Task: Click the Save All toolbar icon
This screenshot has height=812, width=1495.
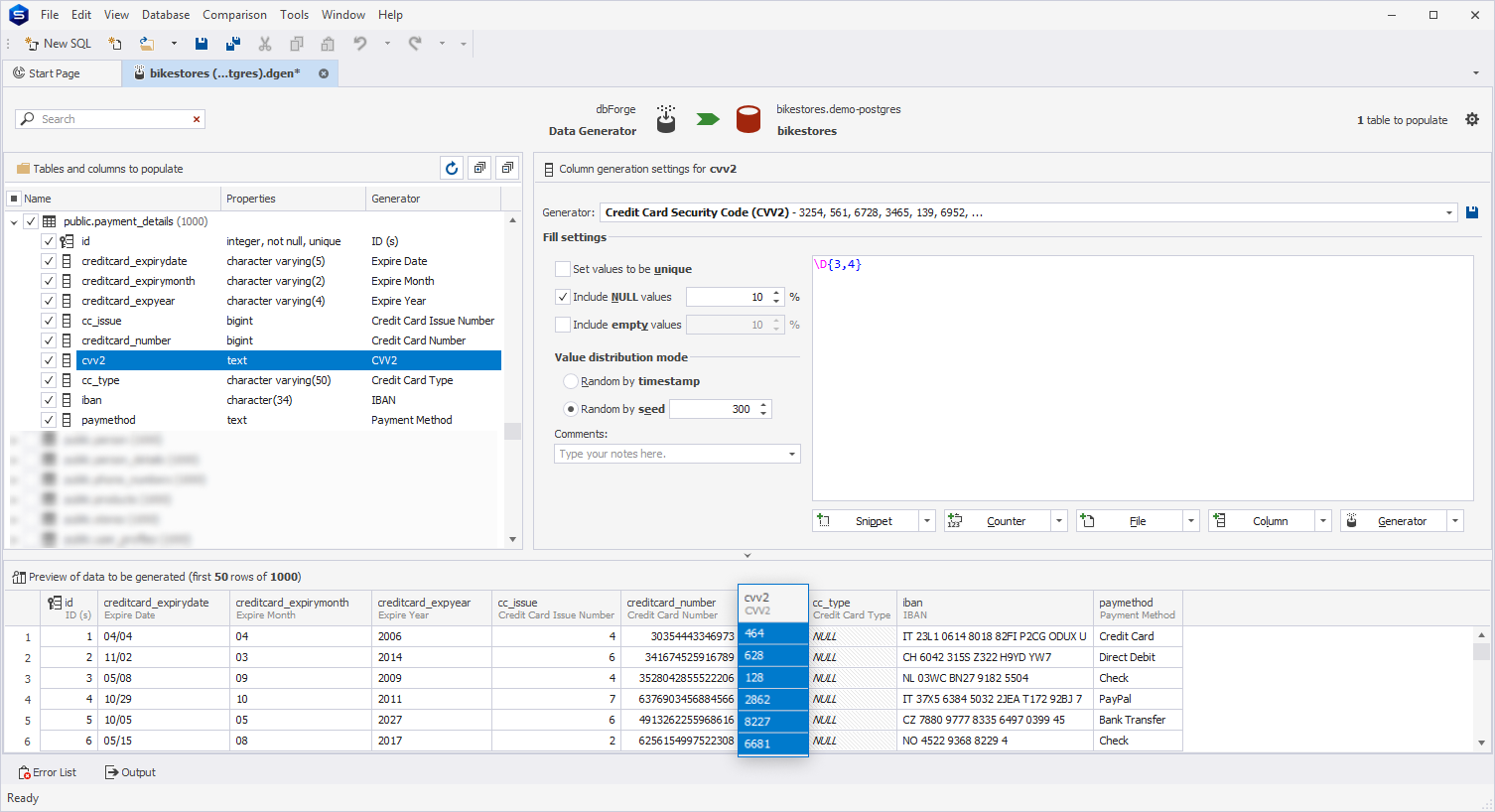Action: [x=233, y=44]
